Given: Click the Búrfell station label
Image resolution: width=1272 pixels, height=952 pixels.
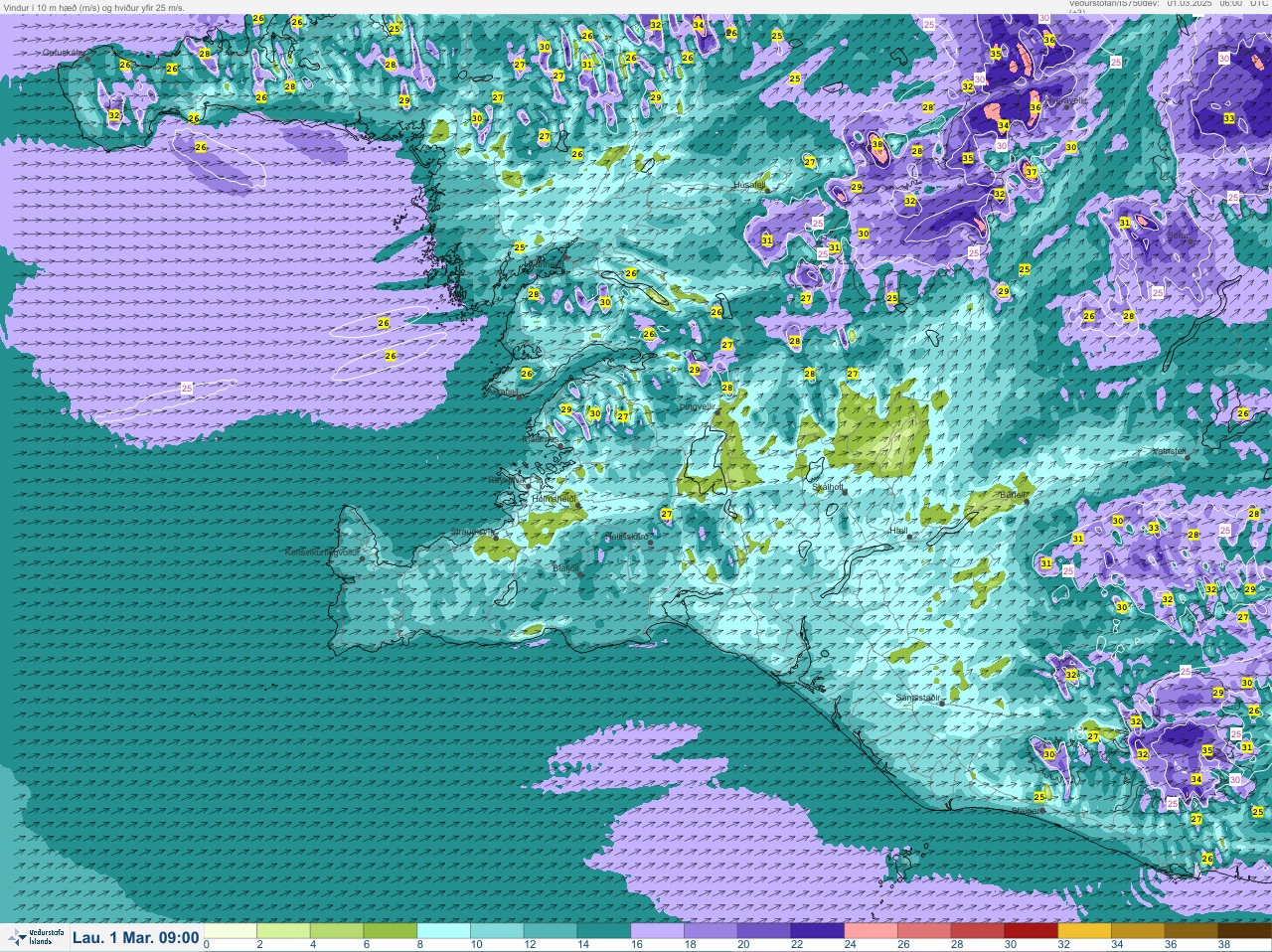Looking at the screenshot, I should [x=1012, y=494].
